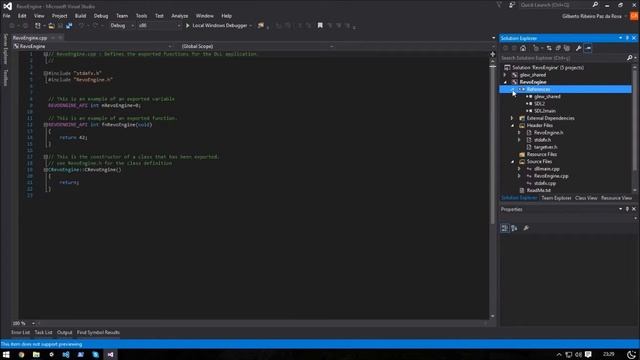Open the Project menu

[59, 16]
